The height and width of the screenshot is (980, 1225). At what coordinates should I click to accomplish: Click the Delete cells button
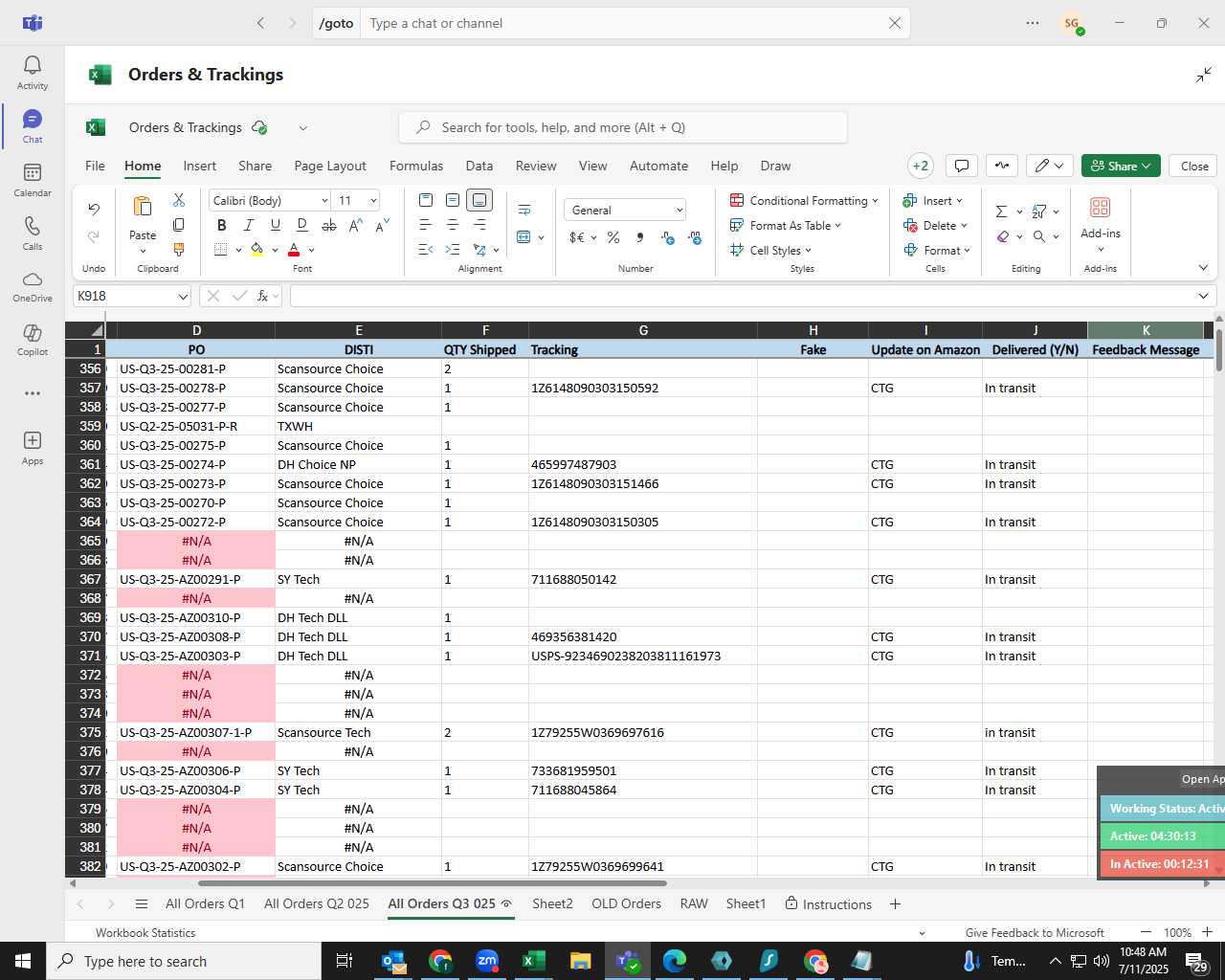click(935, 226)
